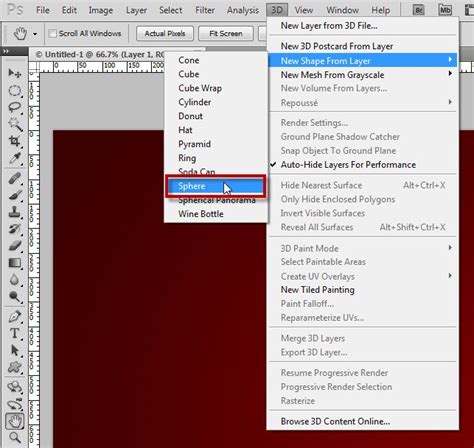Screen dimensions: 474x448
Task: Select the Horizontal Type tool
Action: click(15, 333)
